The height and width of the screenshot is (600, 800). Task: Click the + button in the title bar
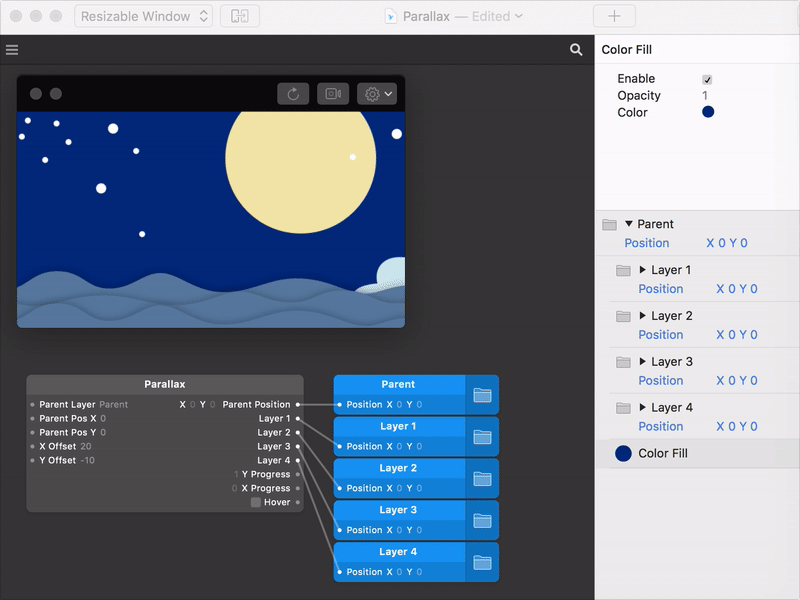(614, 15)
